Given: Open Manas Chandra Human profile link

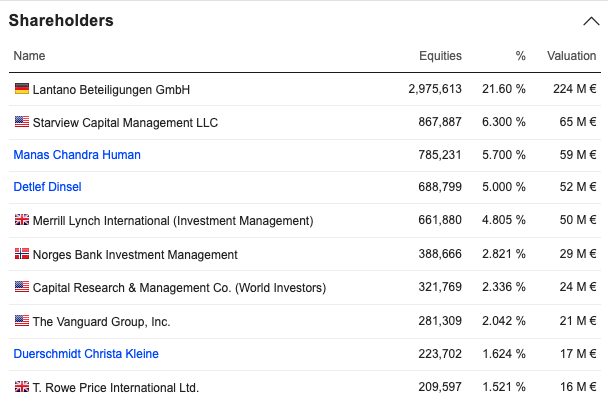Looking at the screenshot, I should point(77,155).
